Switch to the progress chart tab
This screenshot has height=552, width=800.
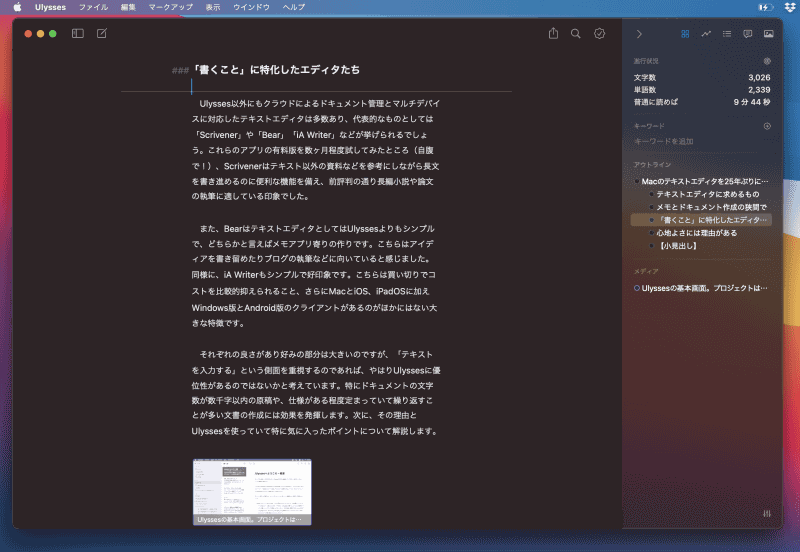click(x=706, y=34)
